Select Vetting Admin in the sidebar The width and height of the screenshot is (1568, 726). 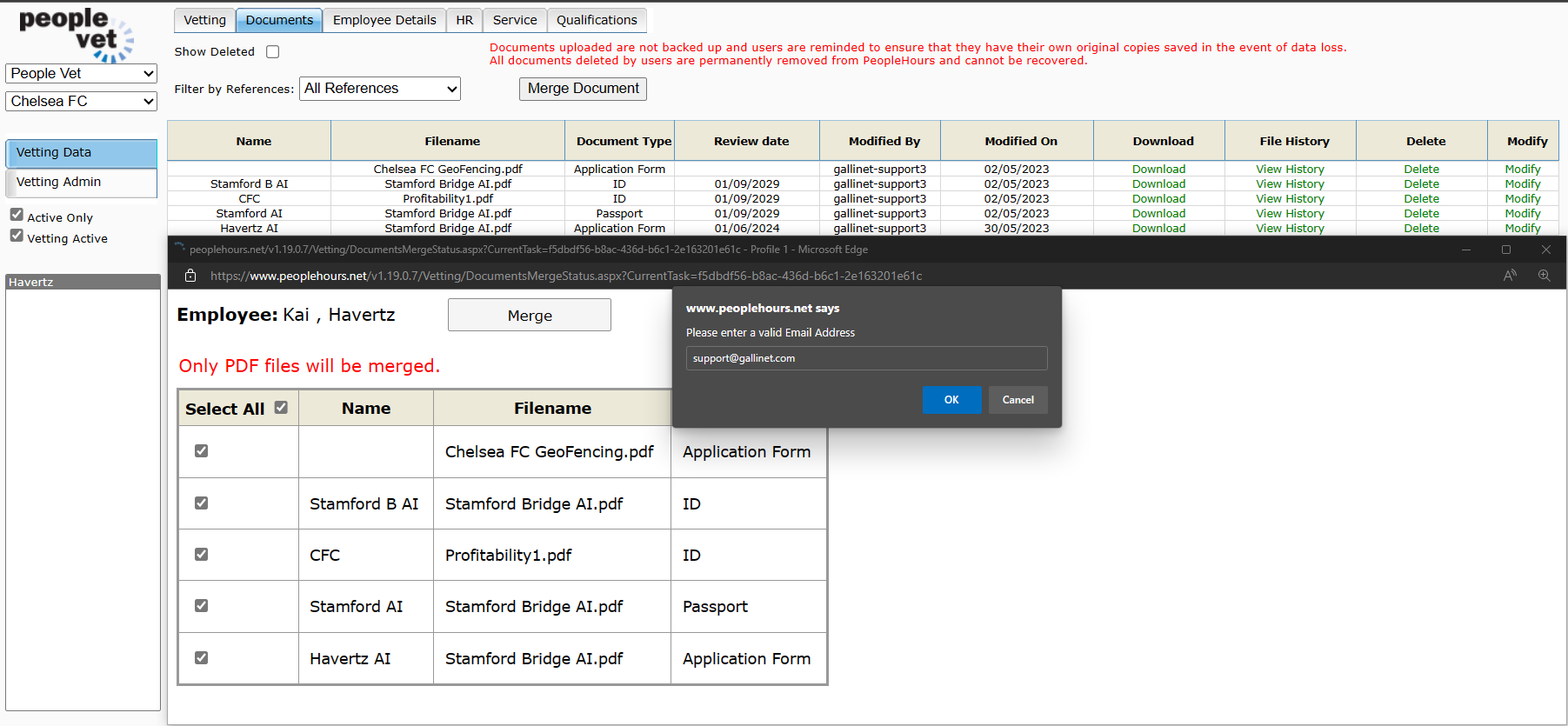[81, 183]
